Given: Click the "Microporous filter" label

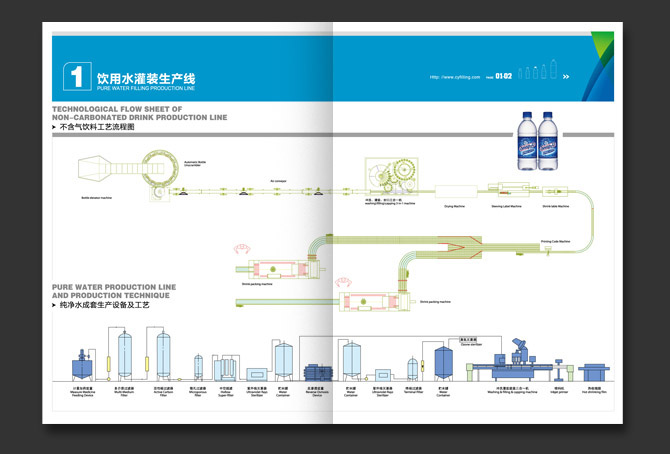Looking at the screenshot, I should [198, 392].
